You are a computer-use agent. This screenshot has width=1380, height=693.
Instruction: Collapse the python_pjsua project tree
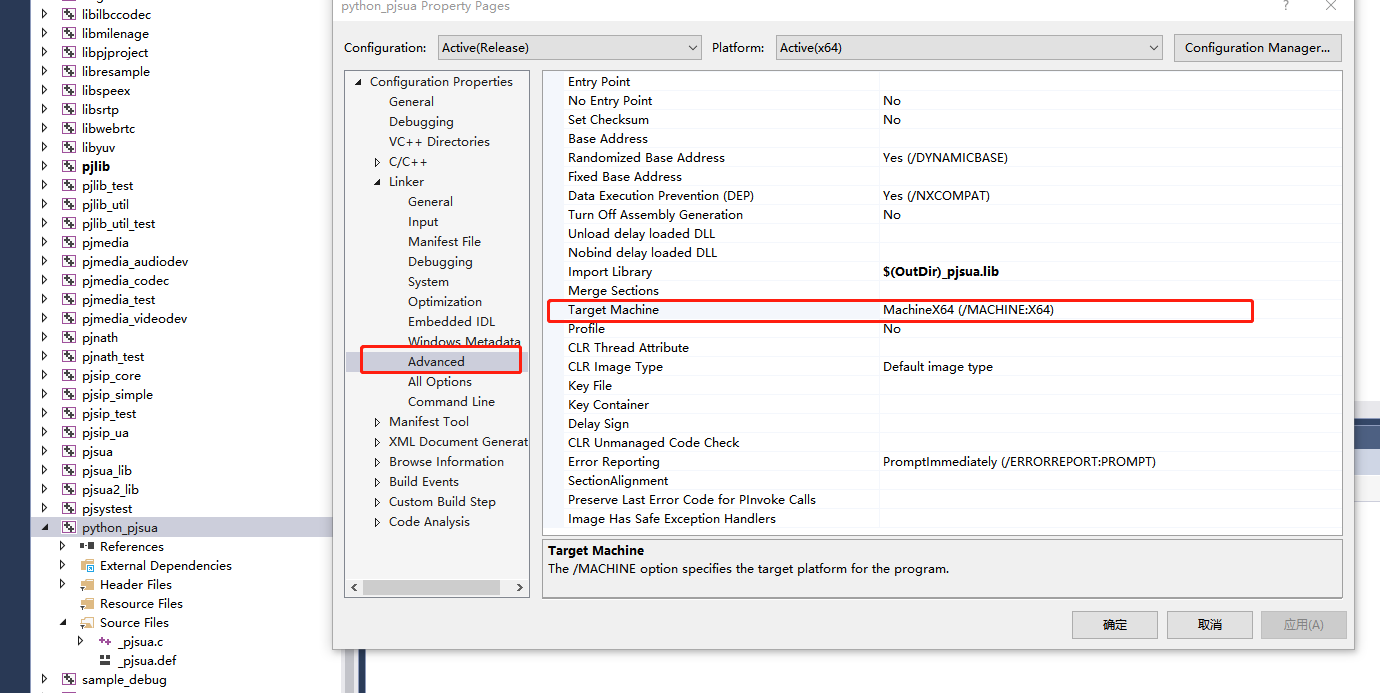point(45,528)
